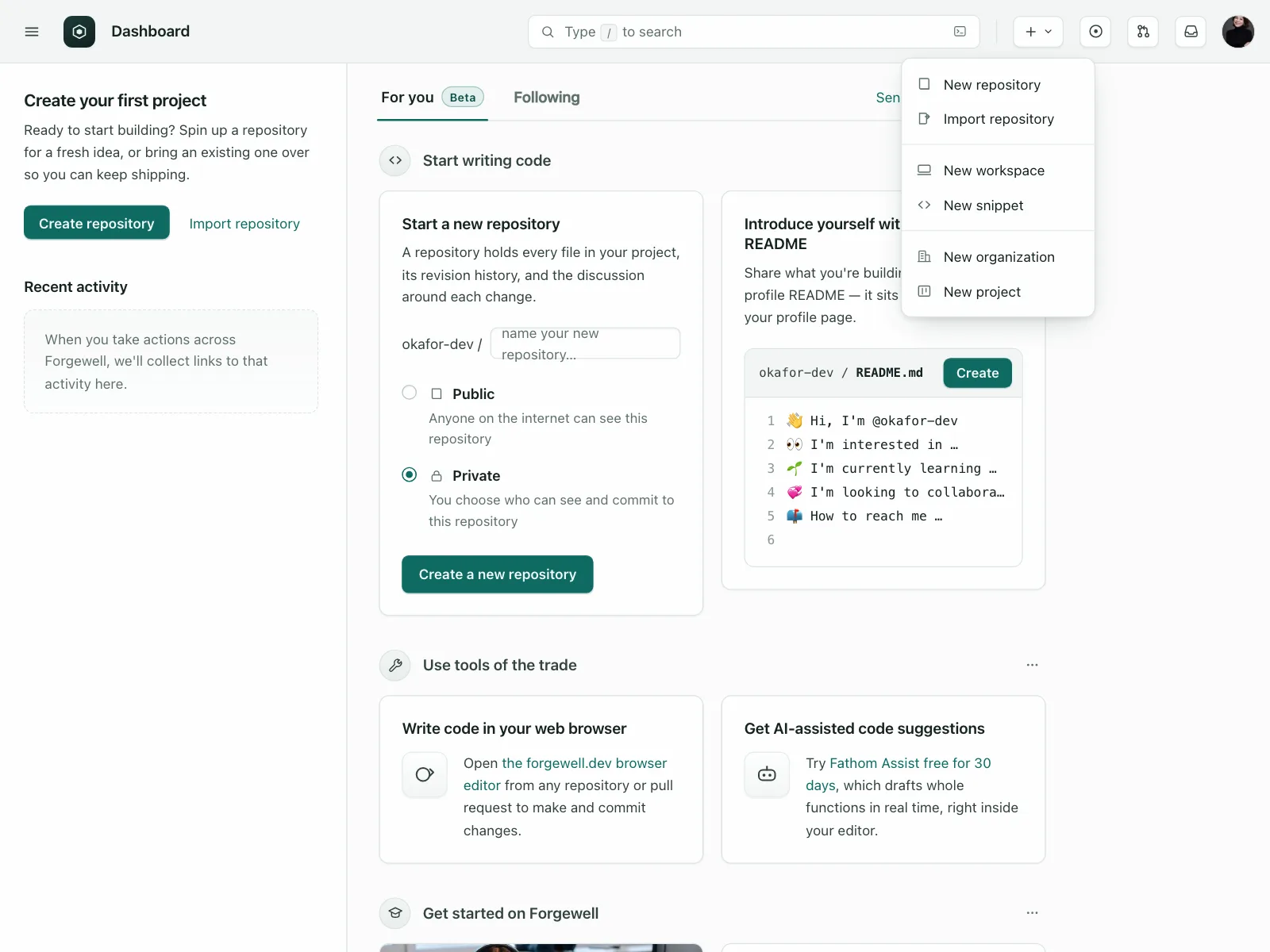Click README line 'I'm interested in …'
1270x952 pixels.
(872, 444)
